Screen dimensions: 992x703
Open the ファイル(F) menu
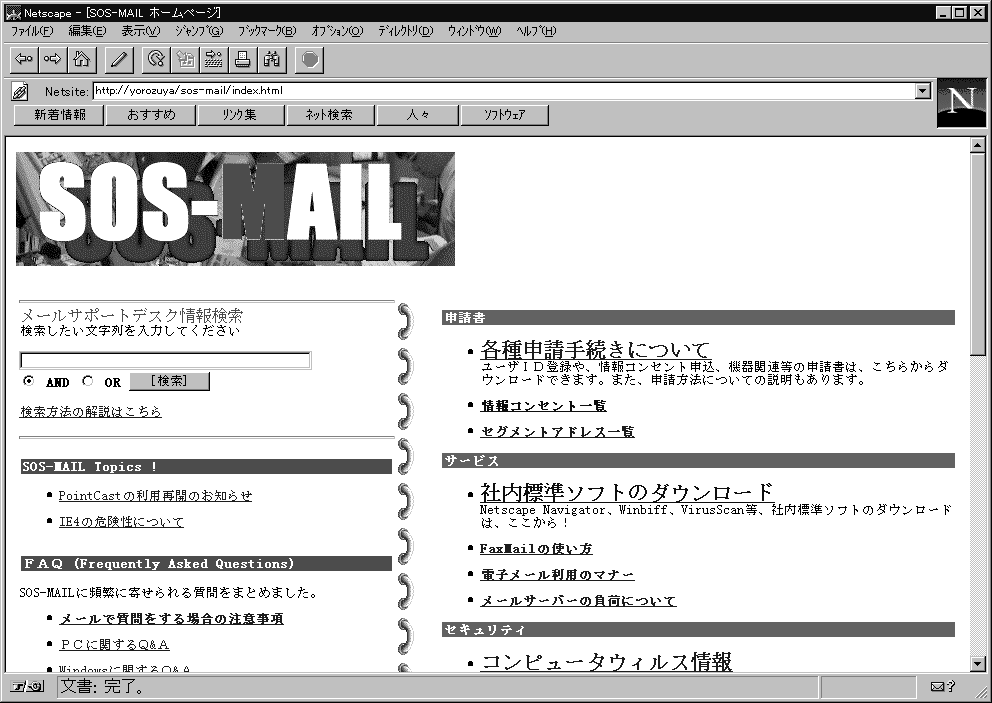pyautogui.click(x=32, y=31)
